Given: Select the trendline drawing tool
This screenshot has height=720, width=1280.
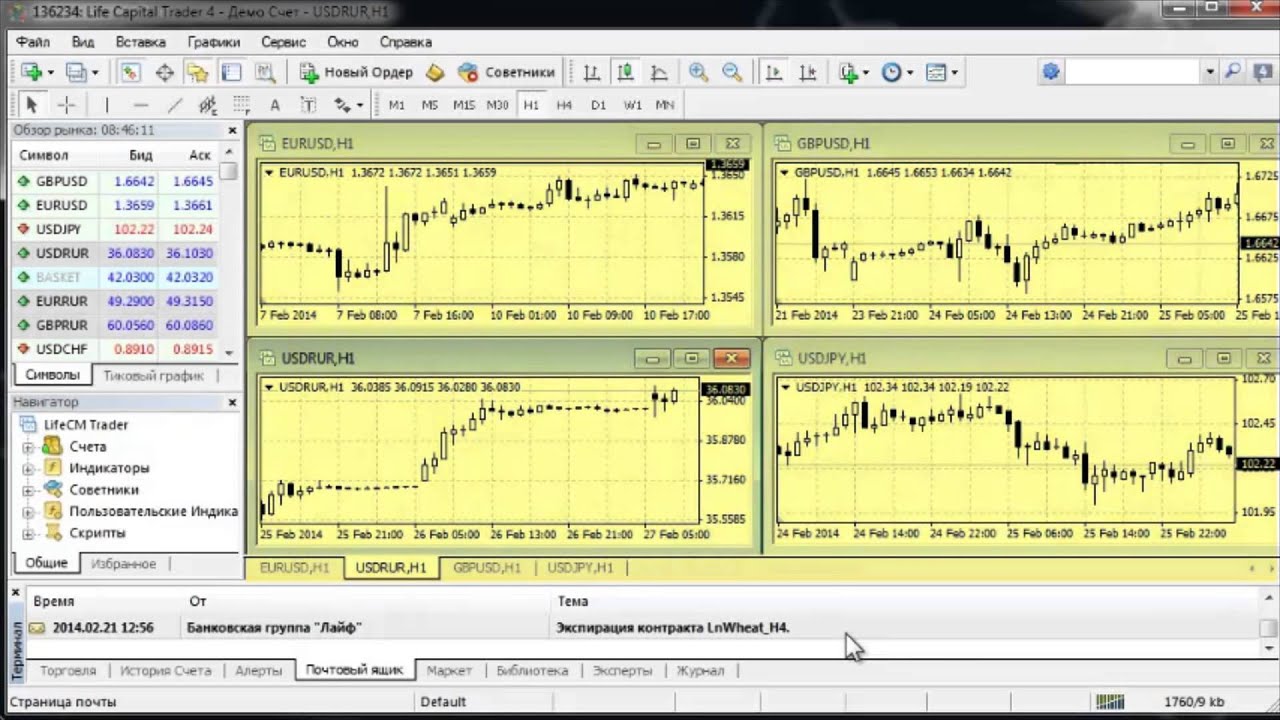Looking at the screenshot, I should pos(174,104).
